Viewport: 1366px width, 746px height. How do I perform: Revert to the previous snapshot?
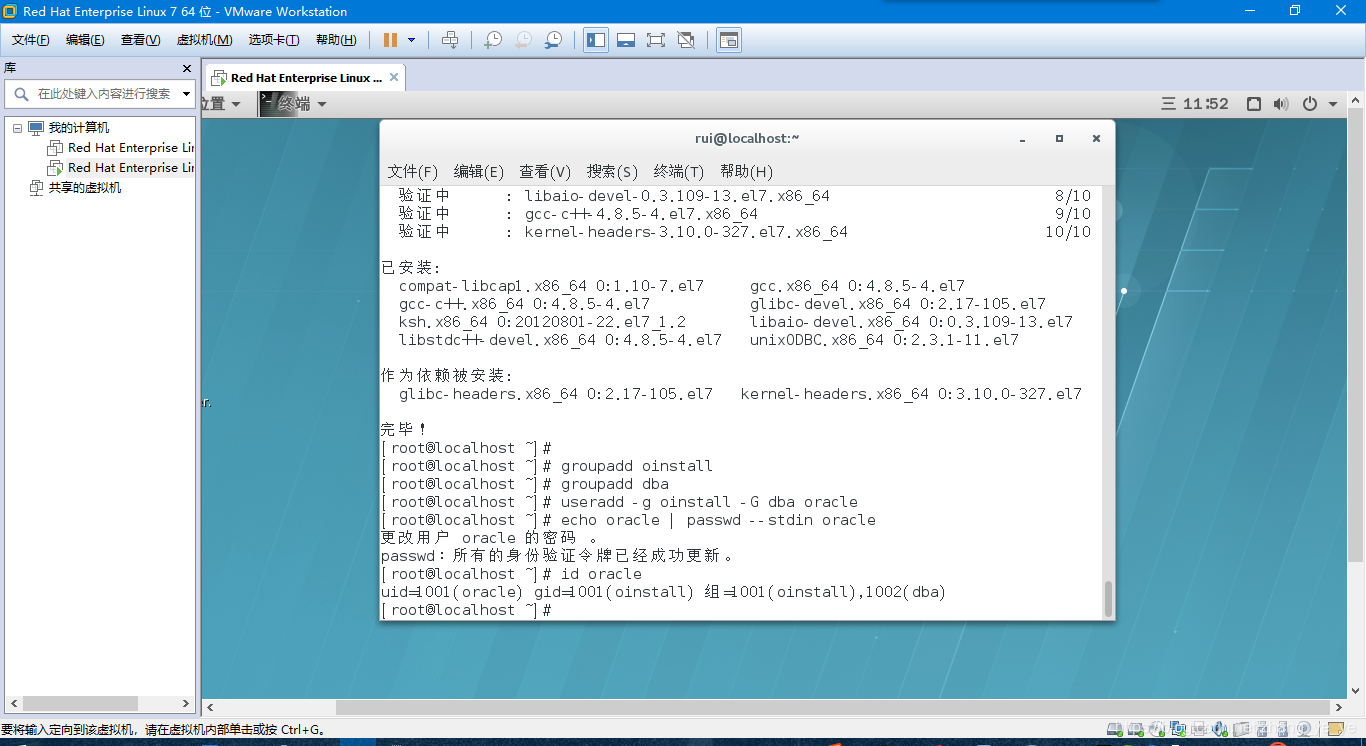tap(523, 40)
